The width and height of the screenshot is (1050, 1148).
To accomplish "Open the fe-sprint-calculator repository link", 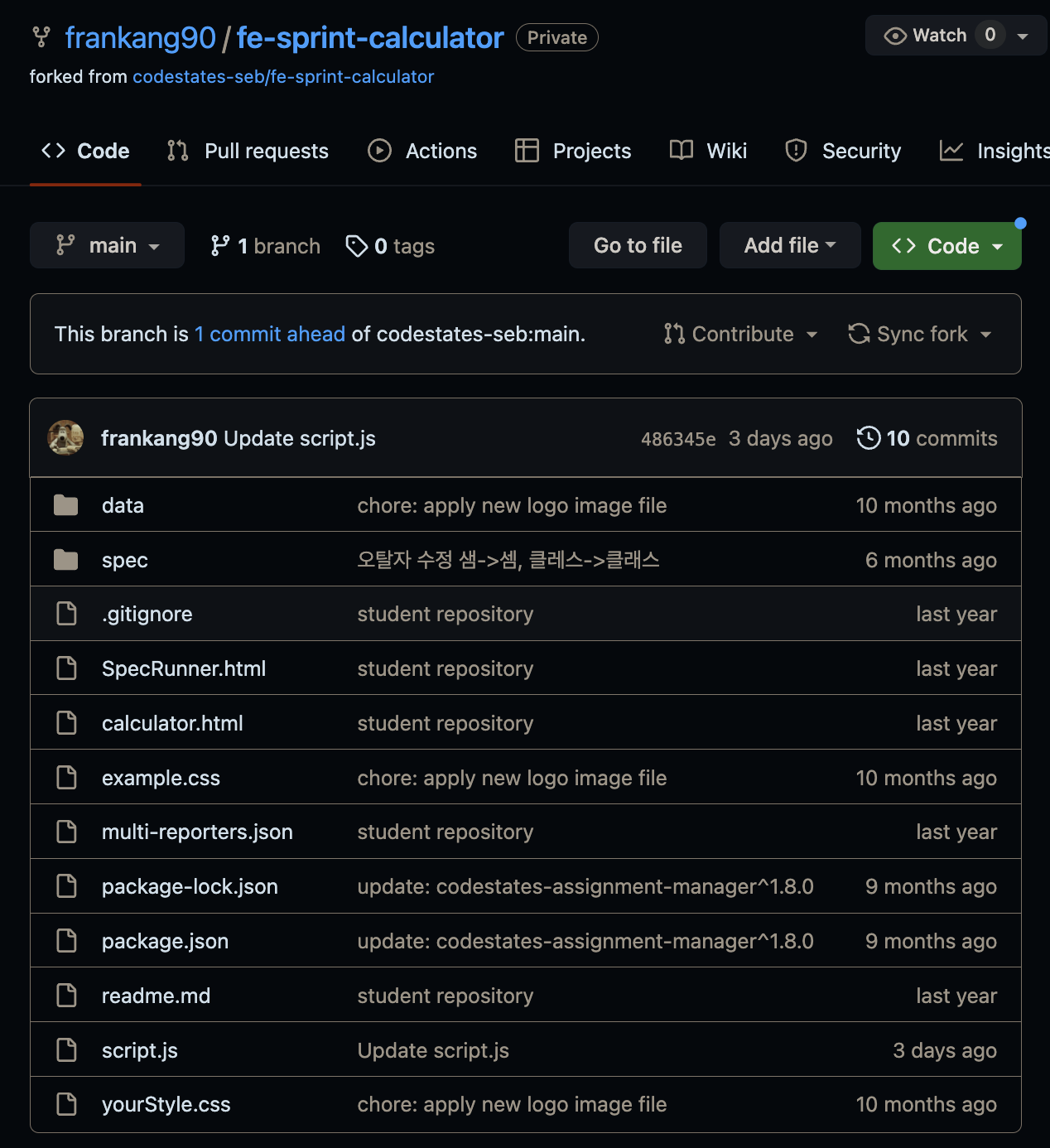I will (x=370, y=37).
